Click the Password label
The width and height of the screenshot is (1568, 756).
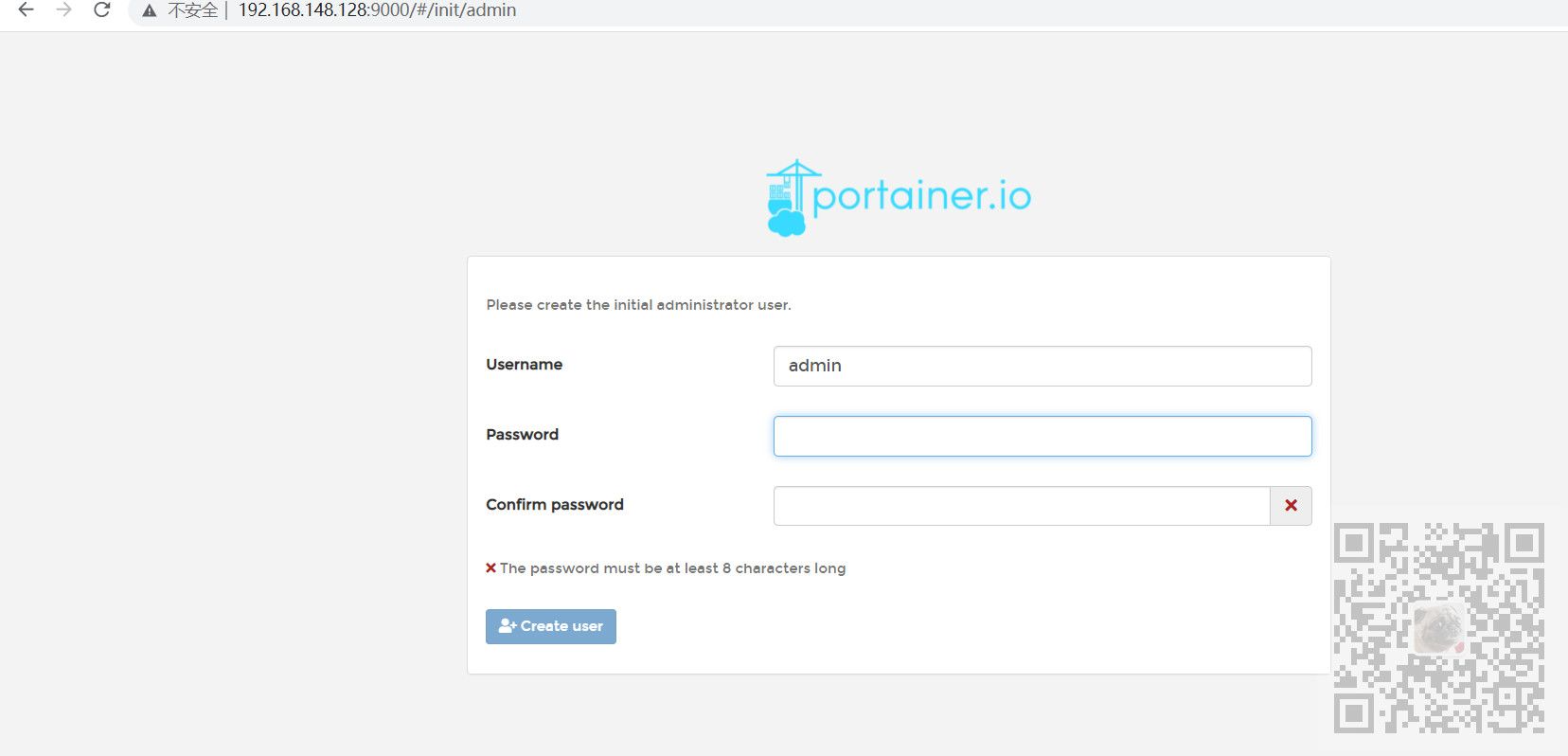click(x=523, y=435)
